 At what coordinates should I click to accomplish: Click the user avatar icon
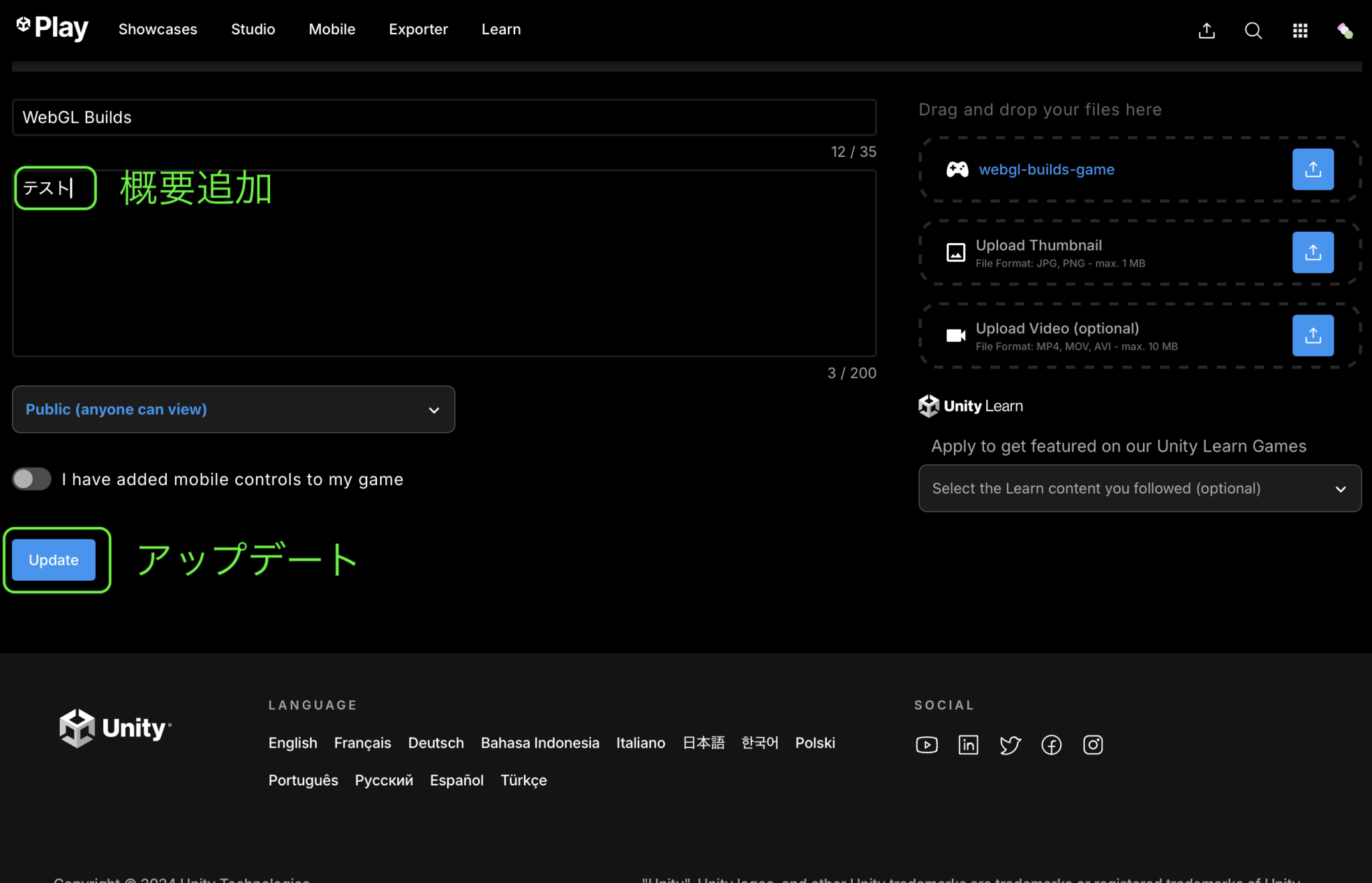(x=1345, y=31)
